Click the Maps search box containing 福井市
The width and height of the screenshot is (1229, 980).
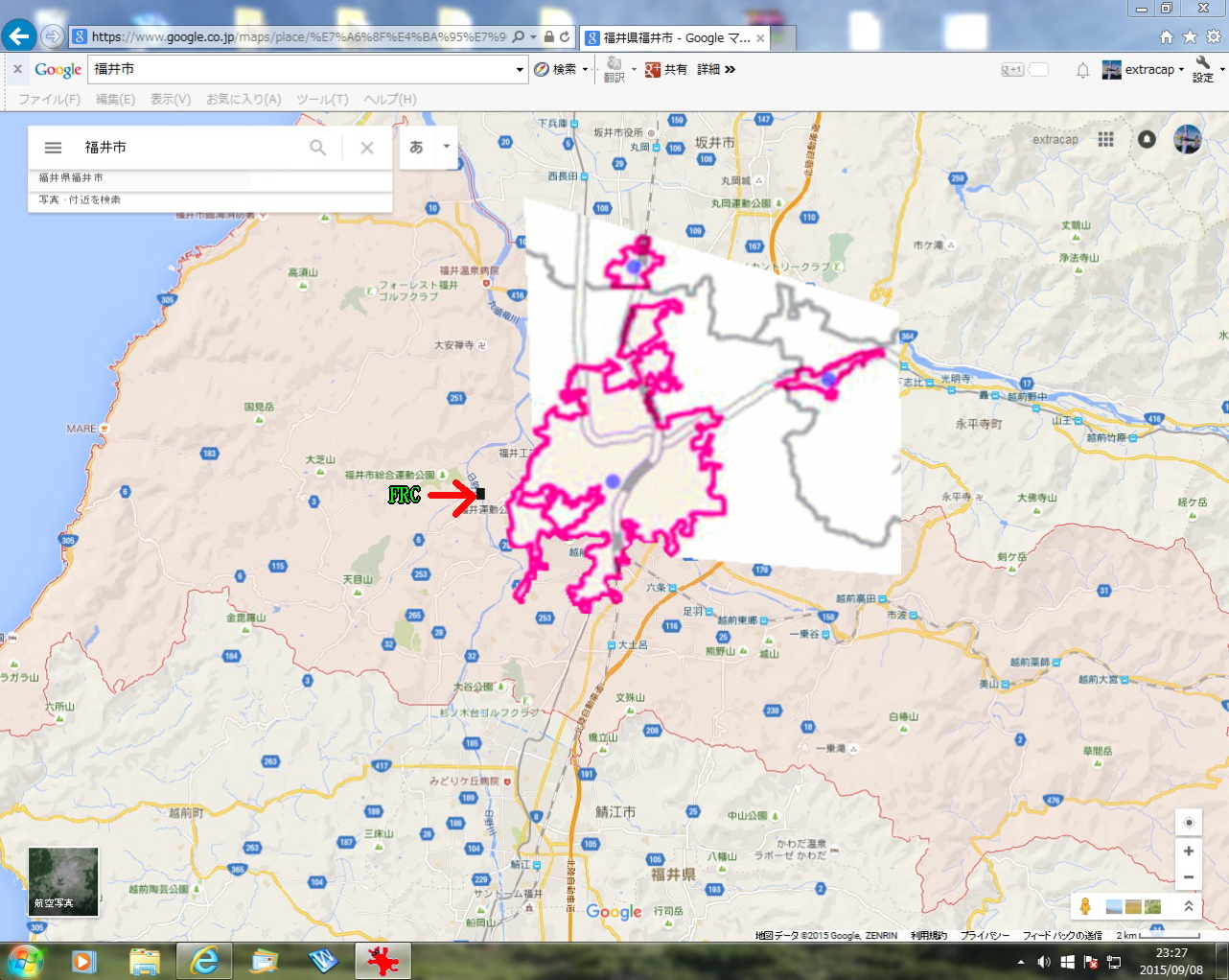(192, 148)
